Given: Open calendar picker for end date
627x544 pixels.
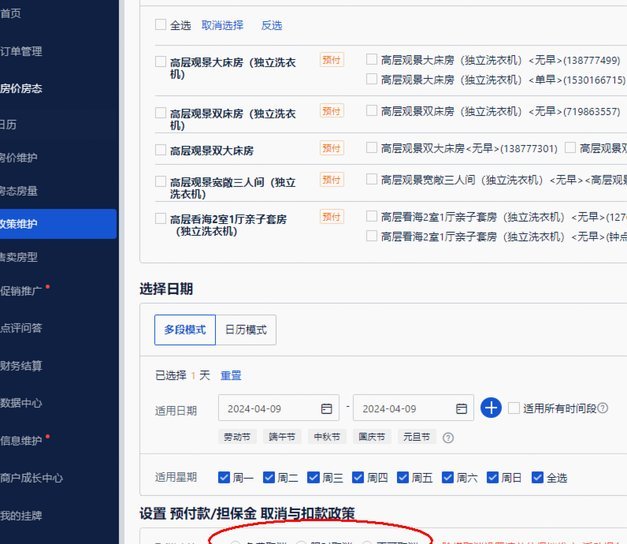Looking at the screenshot, I should pyautogui.click(x=461, y=408).
